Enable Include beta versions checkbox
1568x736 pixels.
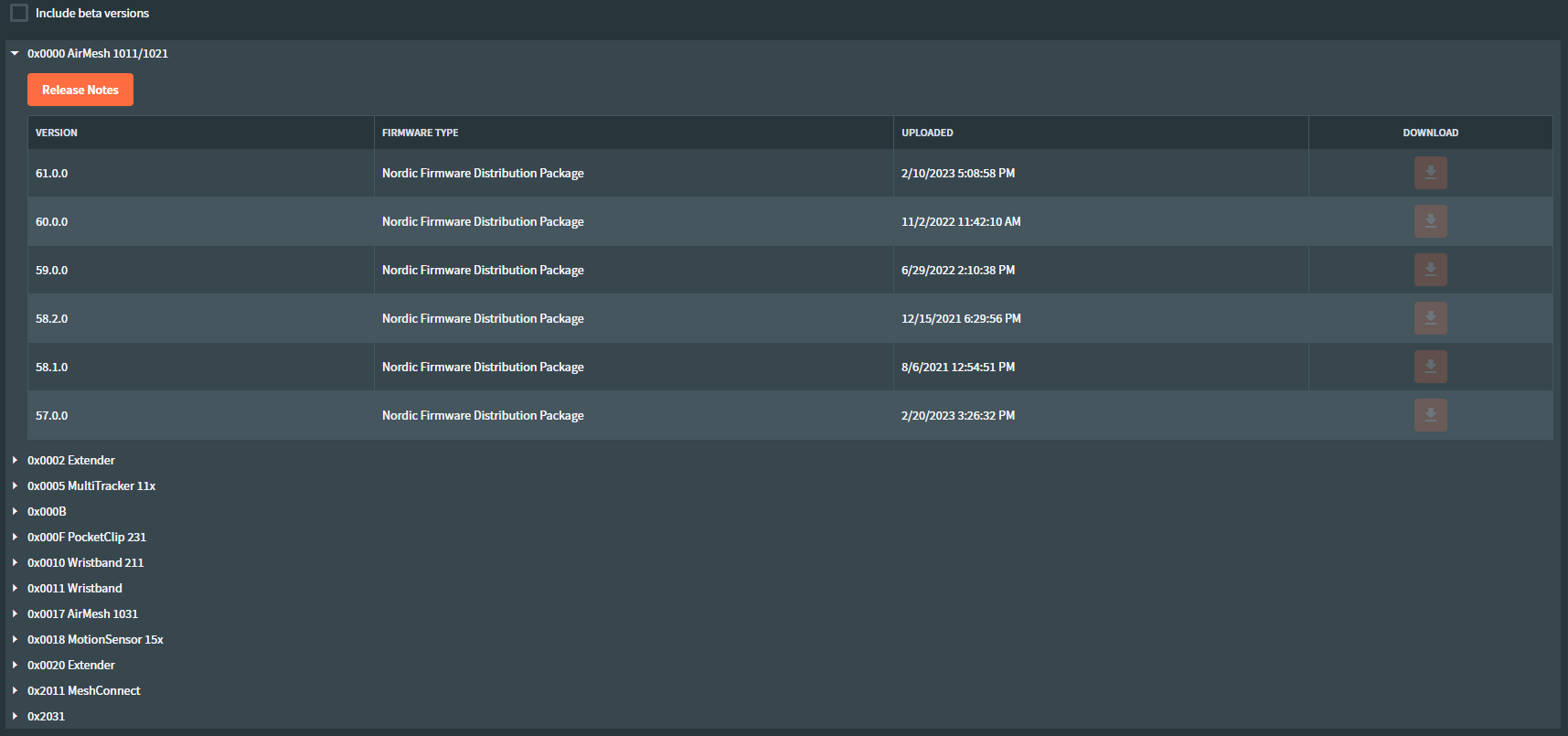(x=19, y=13)
